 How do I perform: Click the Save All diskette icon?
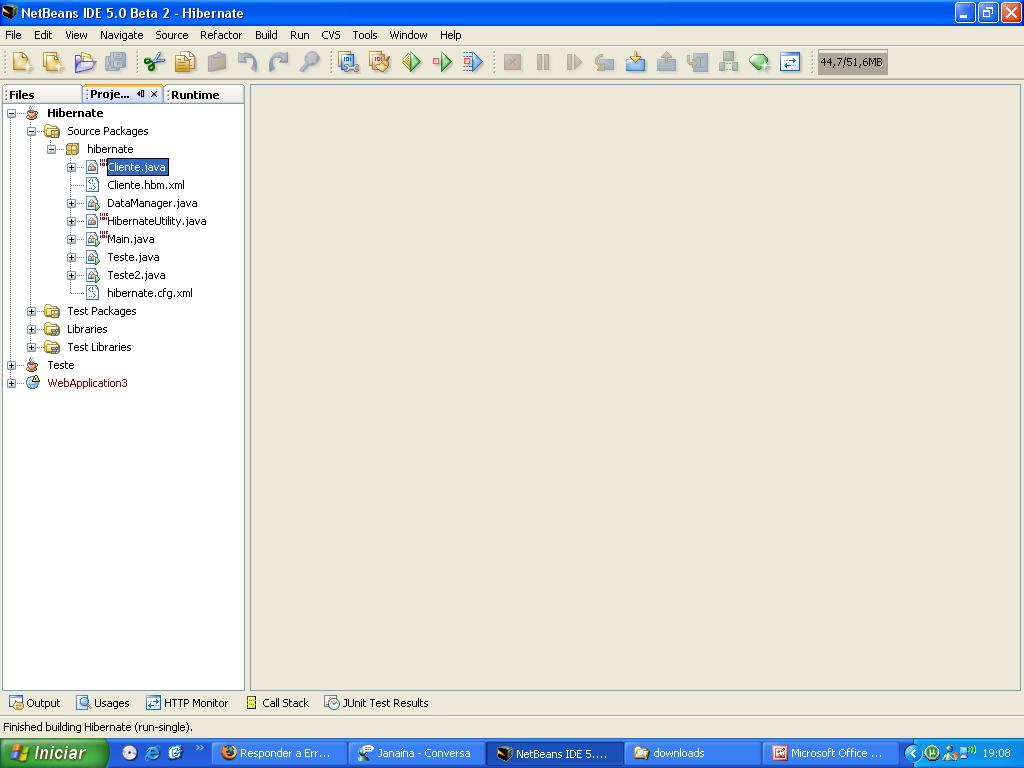(x=116, y=62)
